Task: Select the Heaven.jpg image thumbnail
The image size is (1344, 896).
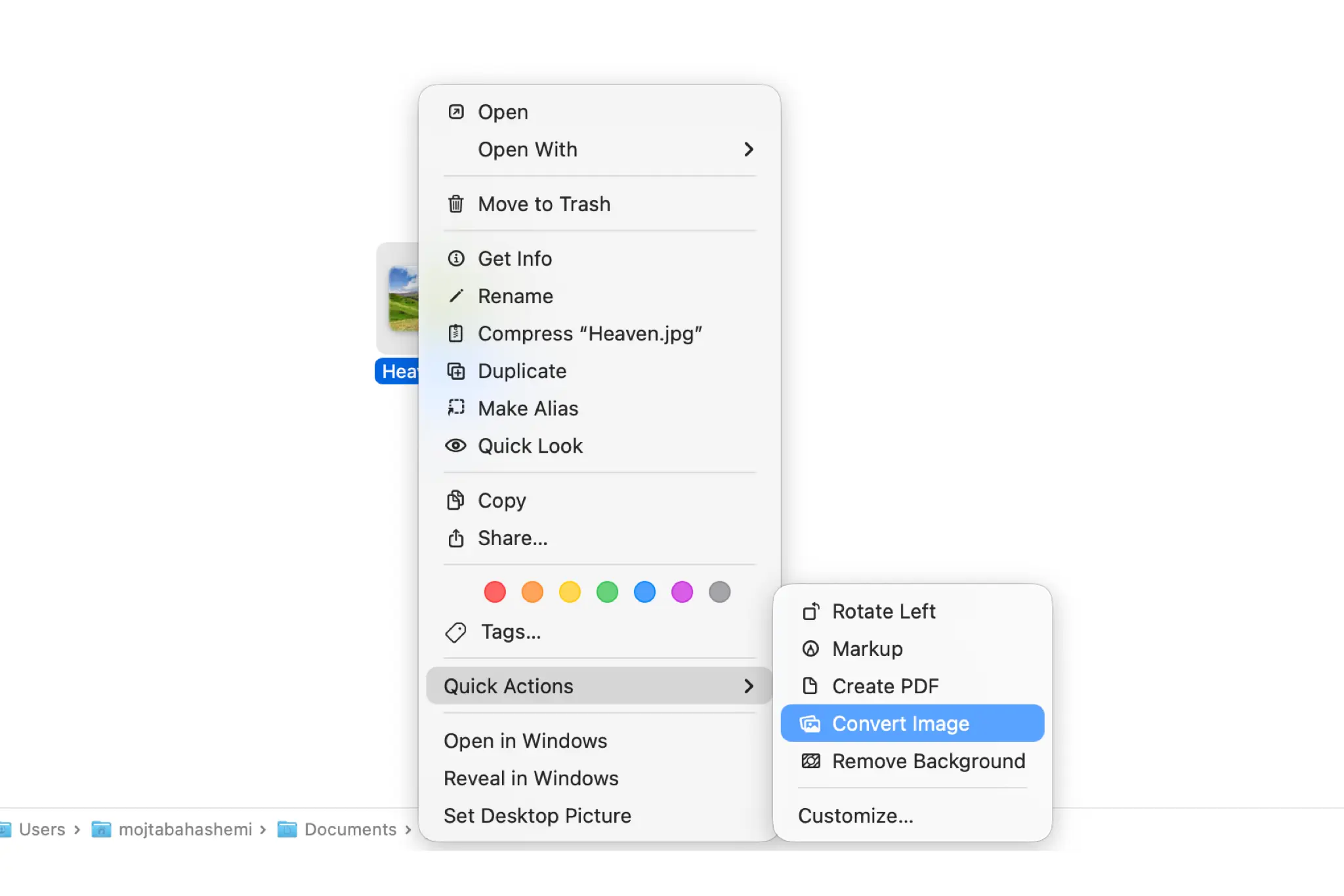Action: pos(403,299)
